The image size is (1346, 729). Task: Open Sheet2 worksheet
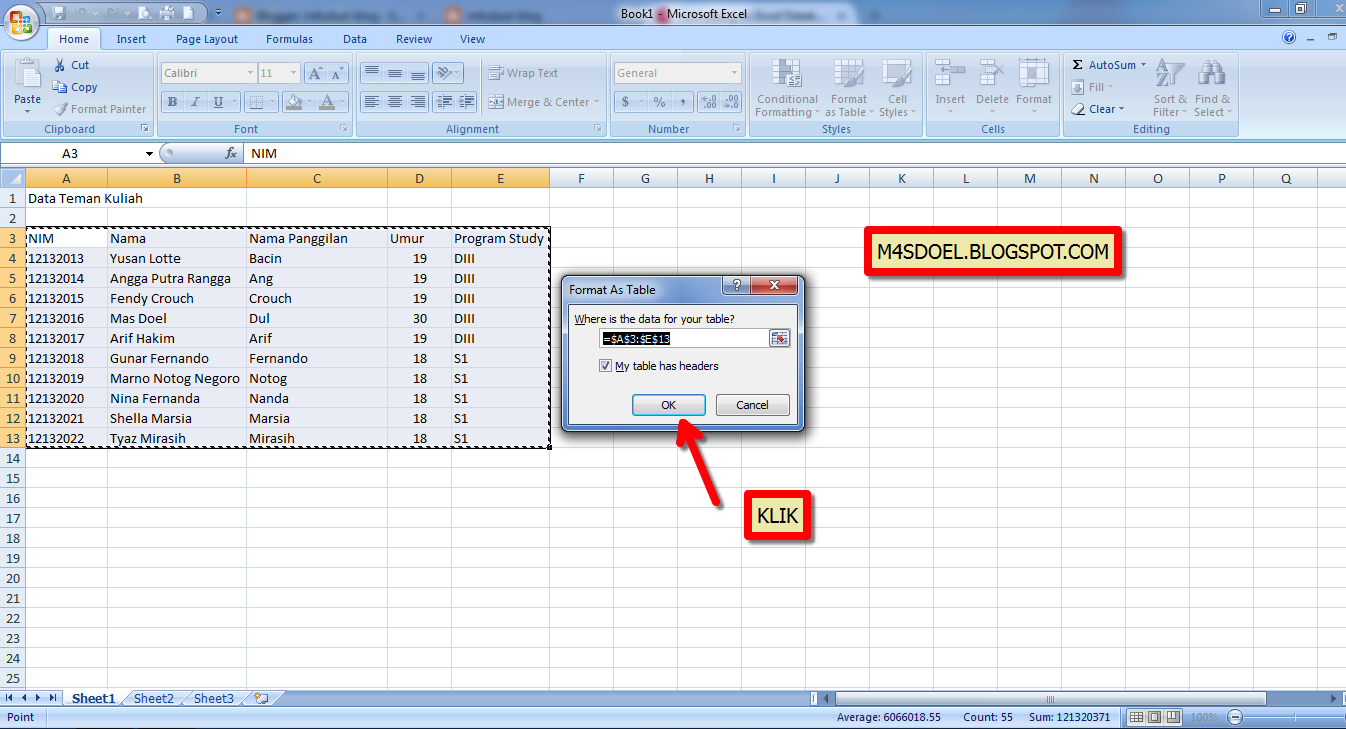click(153, 698)
